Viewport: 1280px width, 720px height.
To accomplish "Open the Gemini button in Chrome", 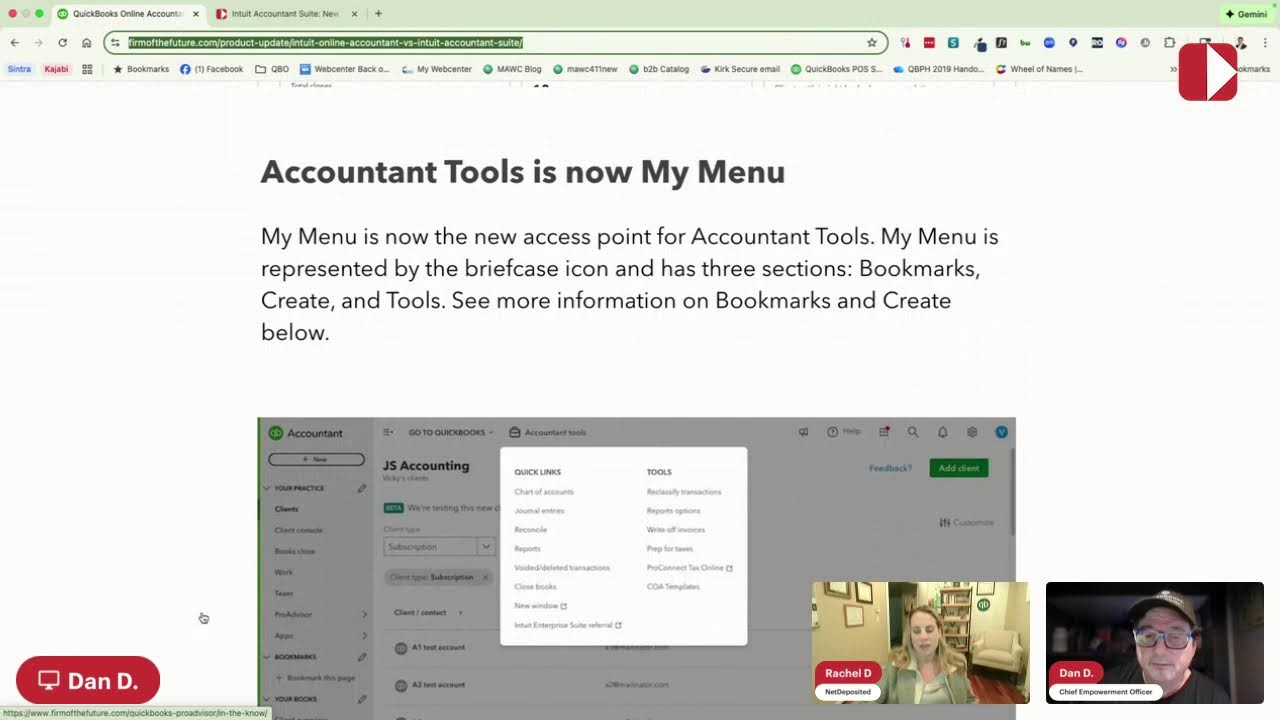I will [1246, 14].
